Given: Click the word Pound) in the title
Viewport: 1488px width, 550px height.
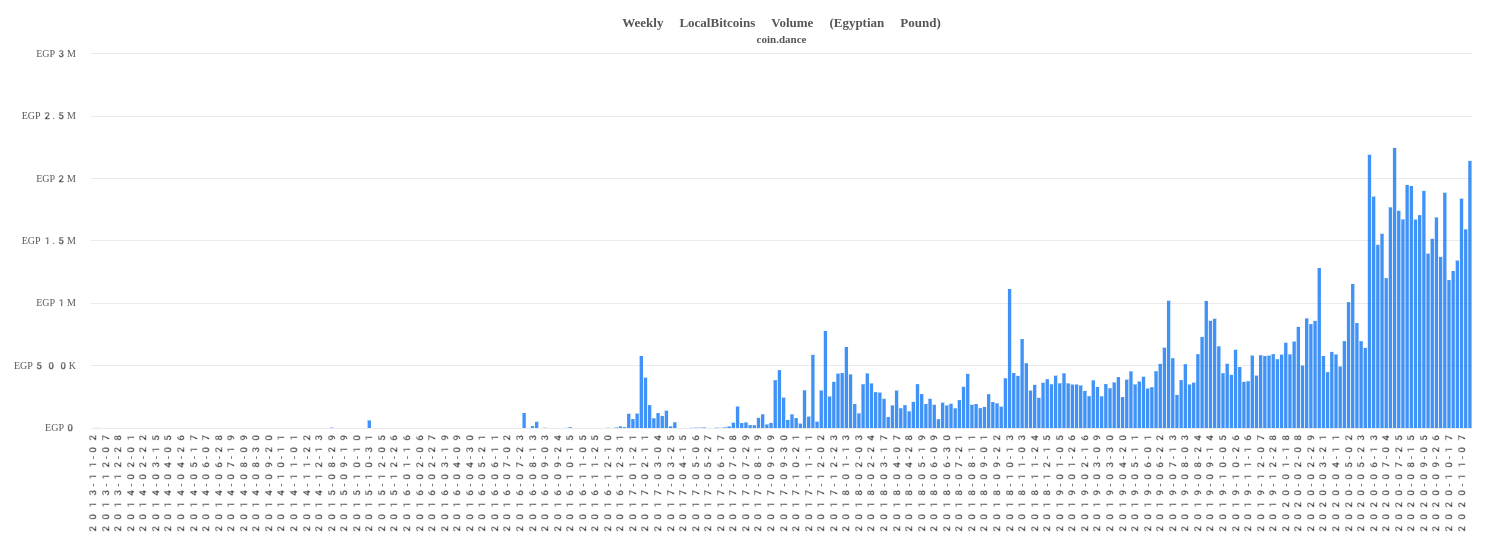Looking at the screenshot, I should [919, 23].
